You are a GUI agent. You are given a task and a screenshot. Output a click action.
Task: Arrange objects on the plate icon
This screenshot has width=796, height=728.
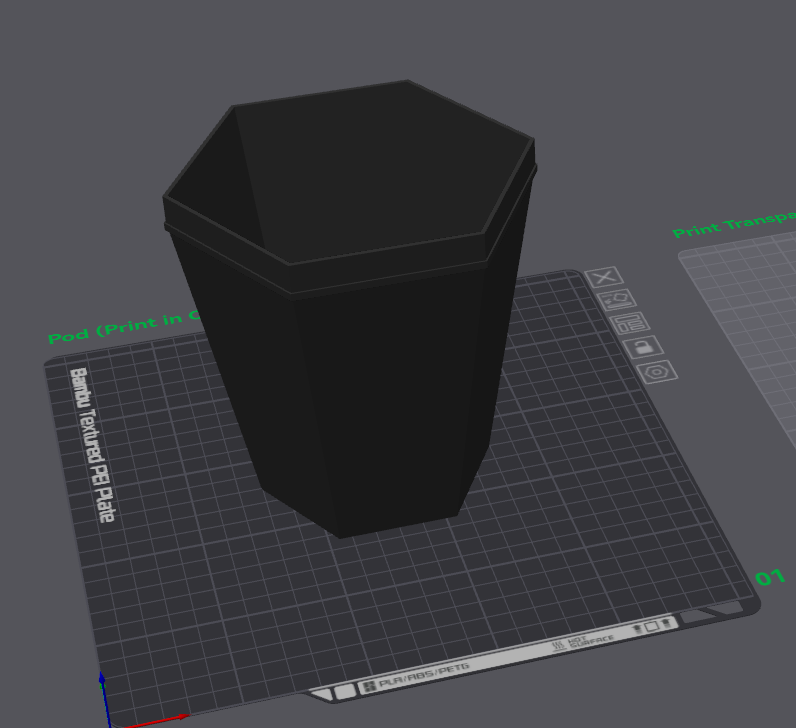coord(629,323)
